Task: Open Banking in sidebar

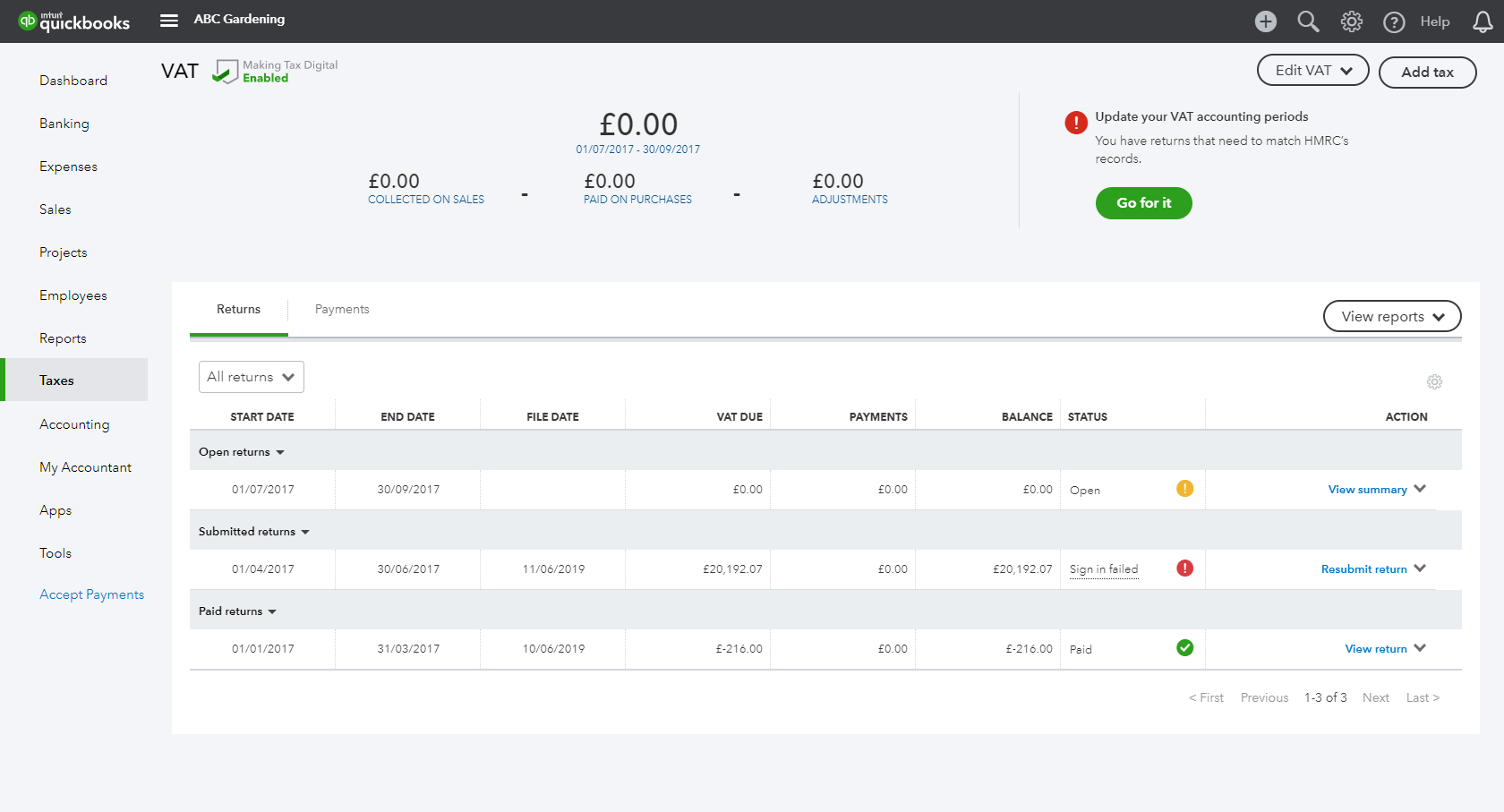Action: pyautogui.click(x=64, y=124)
